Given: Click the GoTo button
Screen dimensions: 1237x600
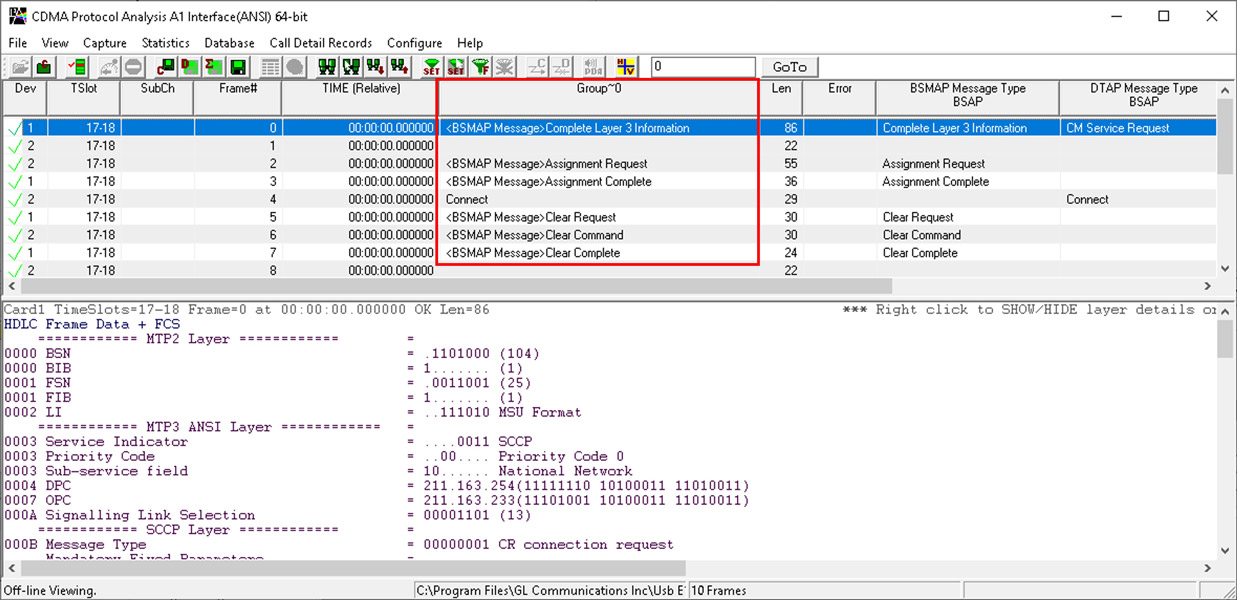Looking at the screenshot, I should tap(789, 67).
